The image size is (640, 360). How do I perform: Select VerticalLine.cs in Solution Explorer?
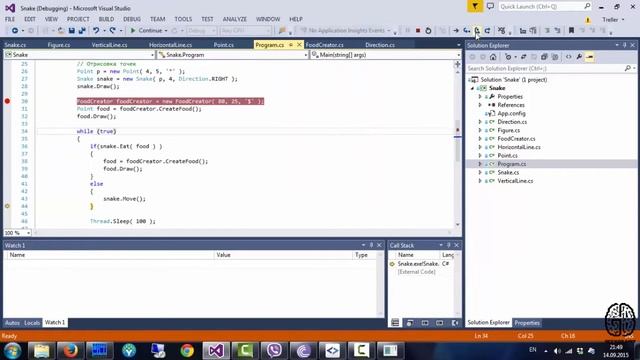point(515,181)
